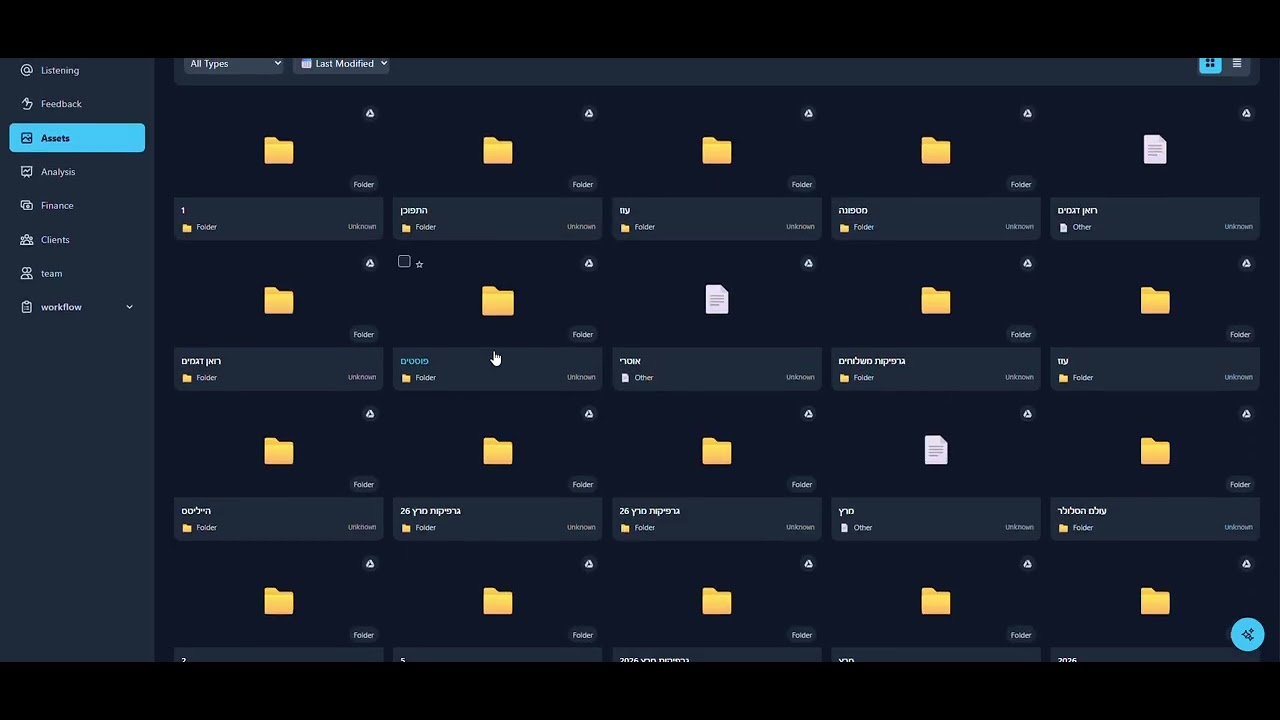Open the מספונה folder title
Viewport: 1280px width, 720px height.
(x=853, y=211)
